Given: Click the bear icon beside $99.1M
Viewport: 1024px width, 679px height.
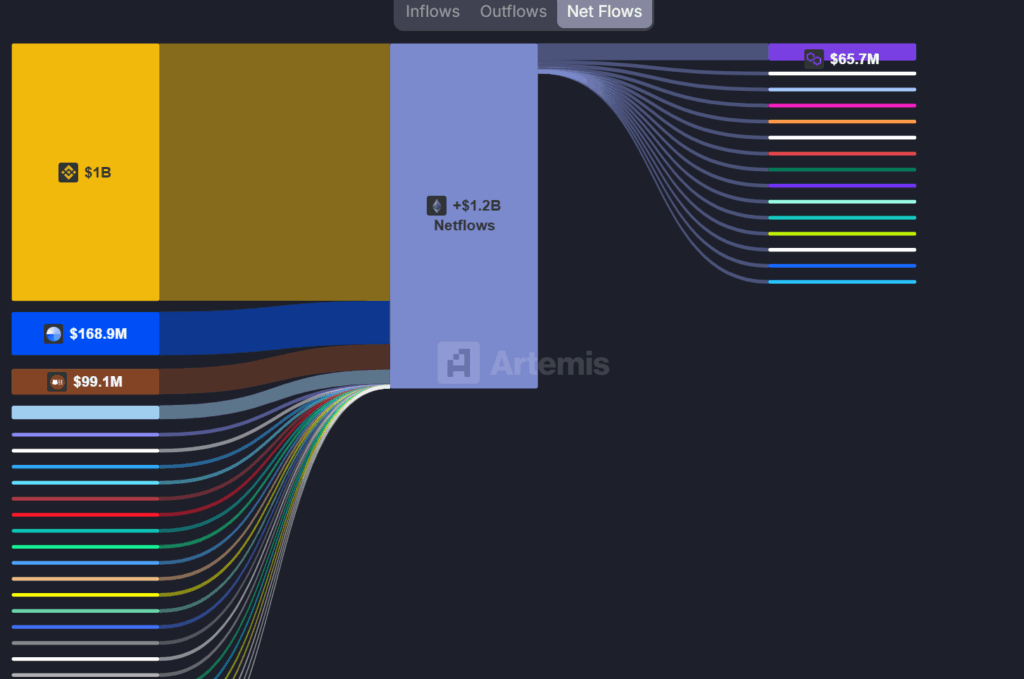Looking at the screenshot, I should click(x=57, y=382).
